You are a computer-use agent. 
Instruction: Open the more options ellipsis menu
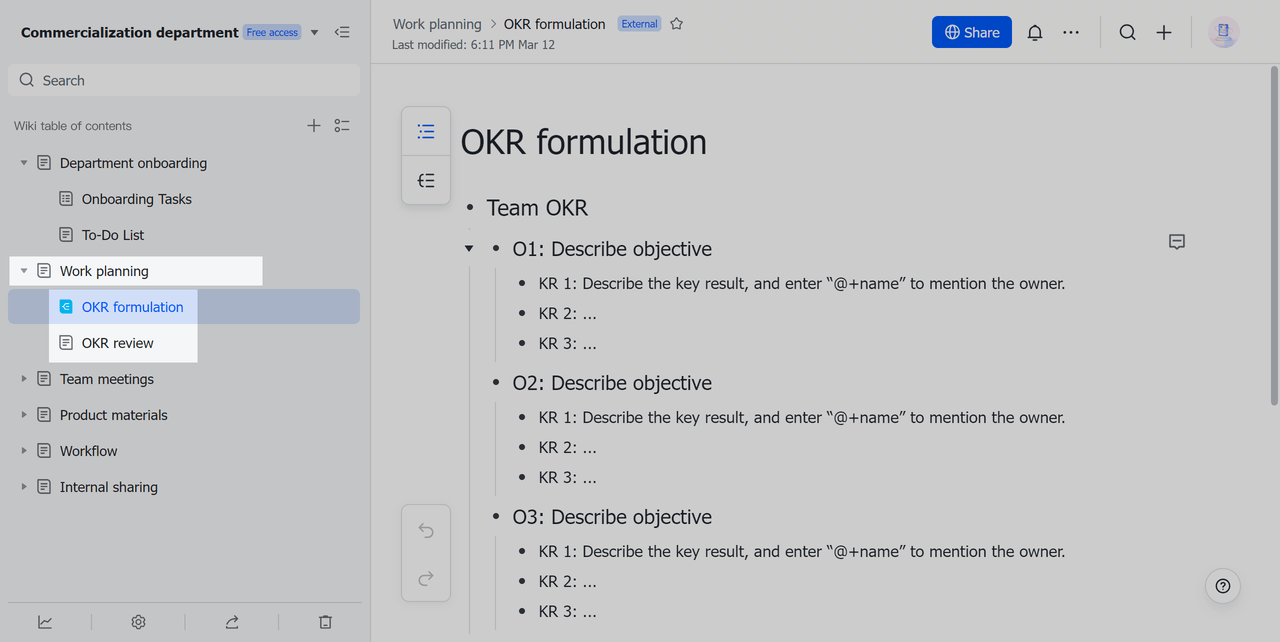[x=1071, y=32]
